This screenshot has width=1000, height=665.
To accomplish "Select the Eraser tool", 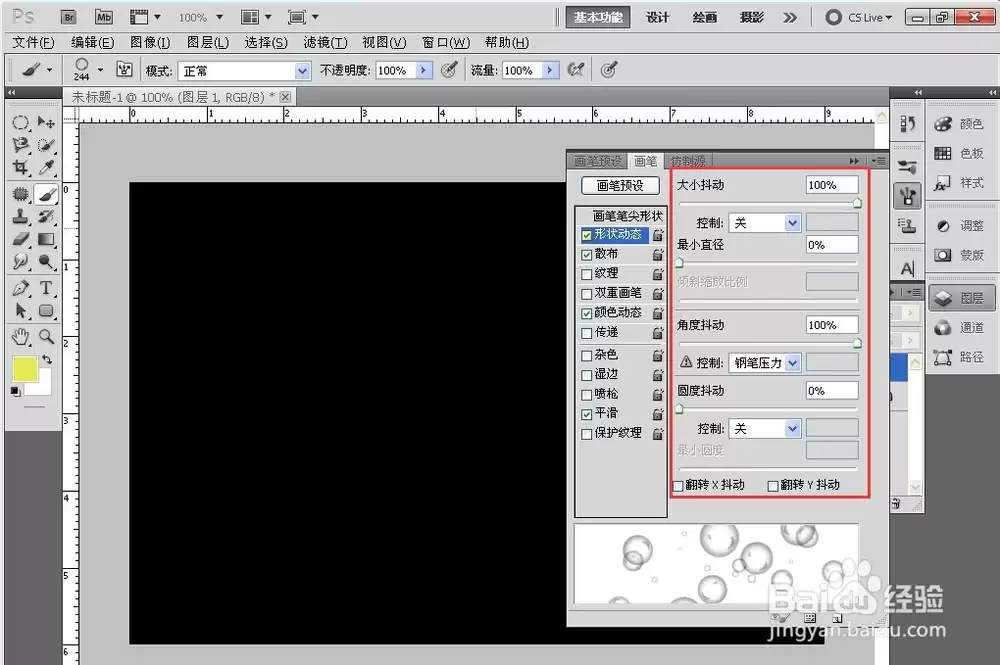I will click(x=20, y=239).
